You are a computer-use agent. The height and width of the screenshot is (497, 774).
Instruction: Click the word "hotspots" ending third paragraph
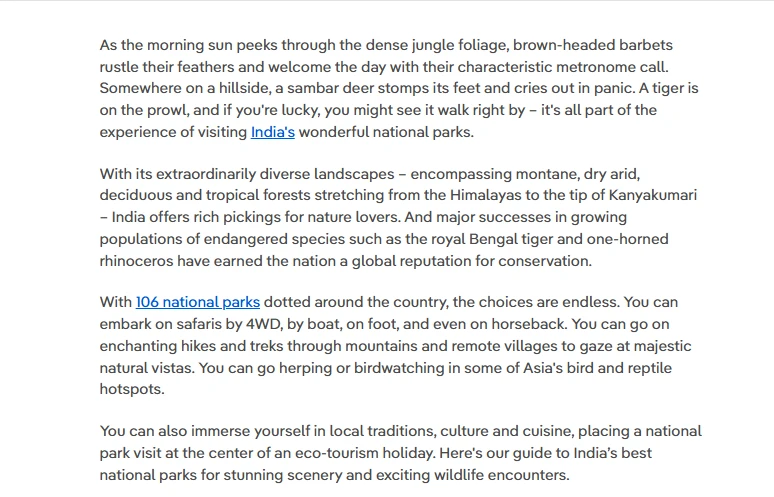coord(130,389)
